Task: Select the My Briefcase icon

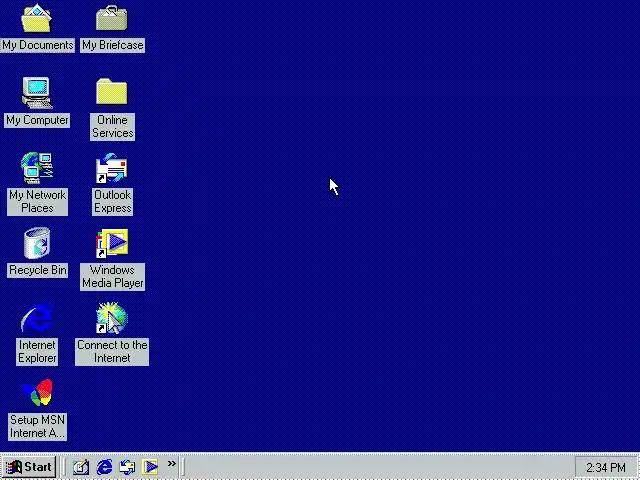Action: [112, 18]
